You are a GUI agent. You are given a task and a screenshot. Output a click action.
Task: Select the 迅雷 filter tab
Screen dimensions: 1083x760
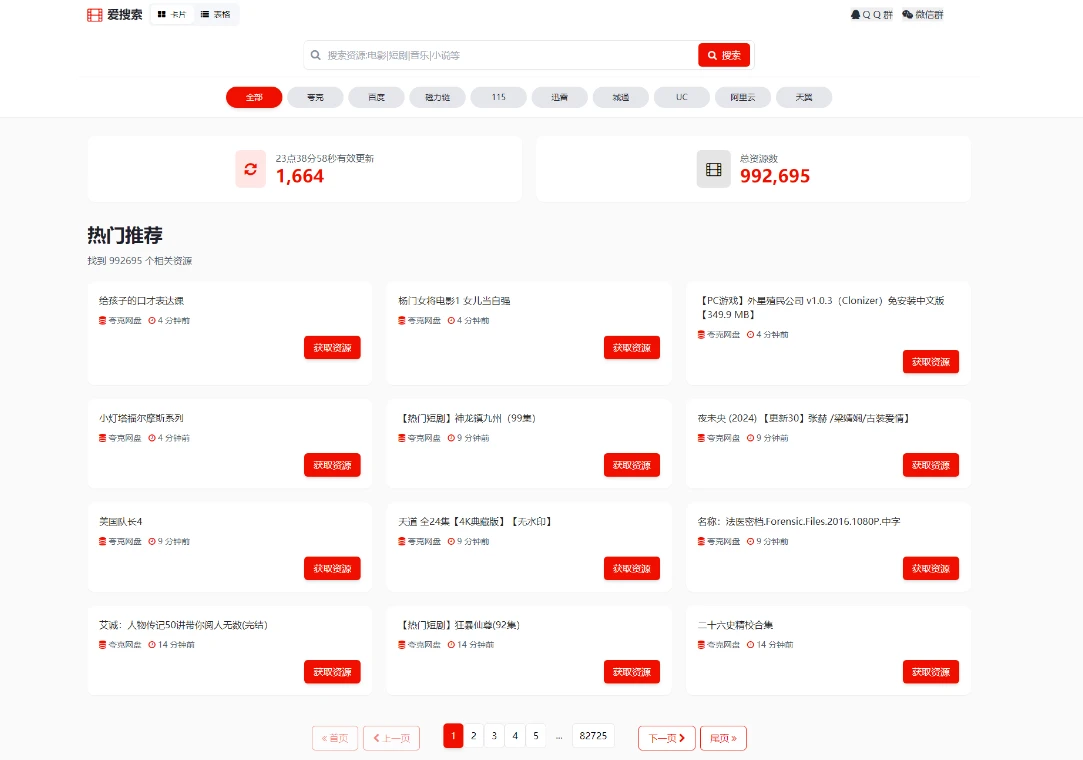click(559, 97)
